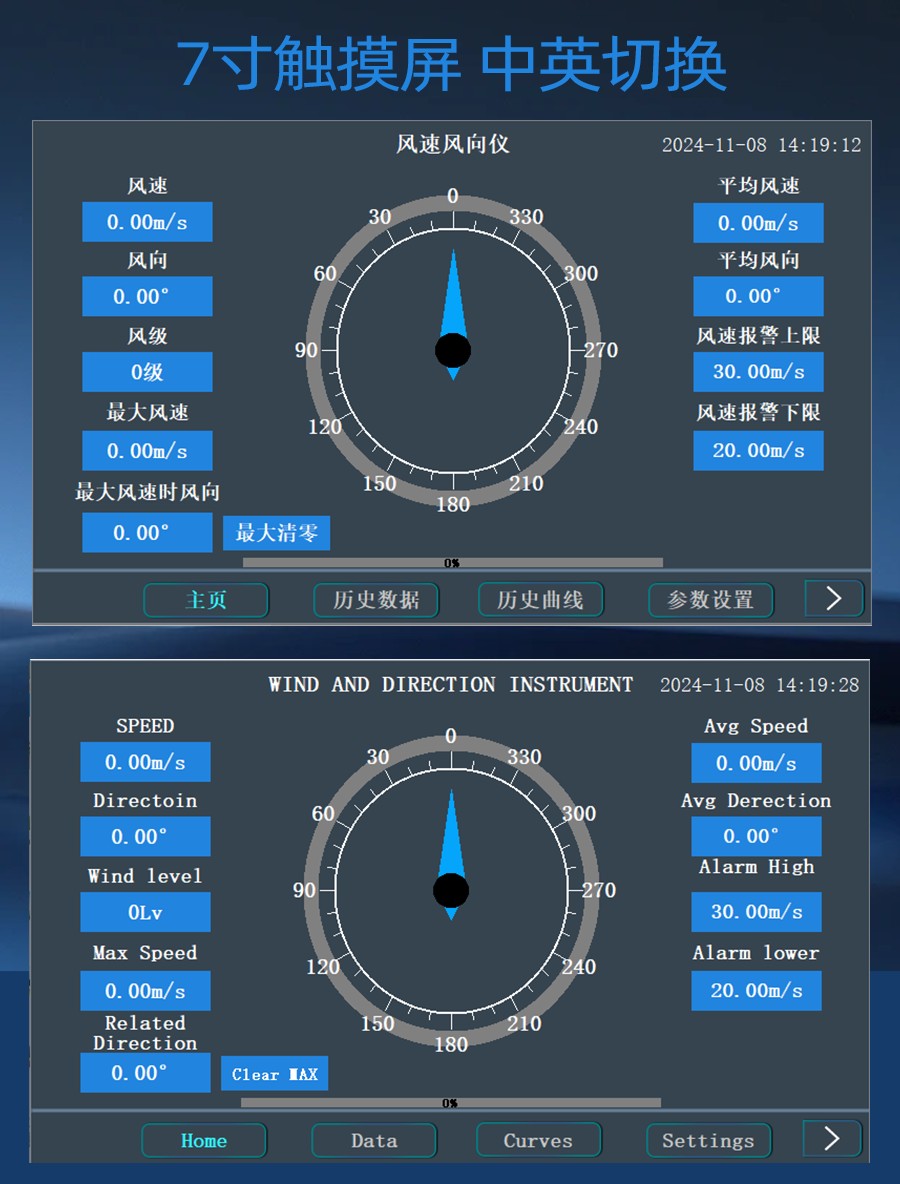Viewport: 900px width, 1184px height.
Task: Select the SPEED value field
Action: (146, 762)
